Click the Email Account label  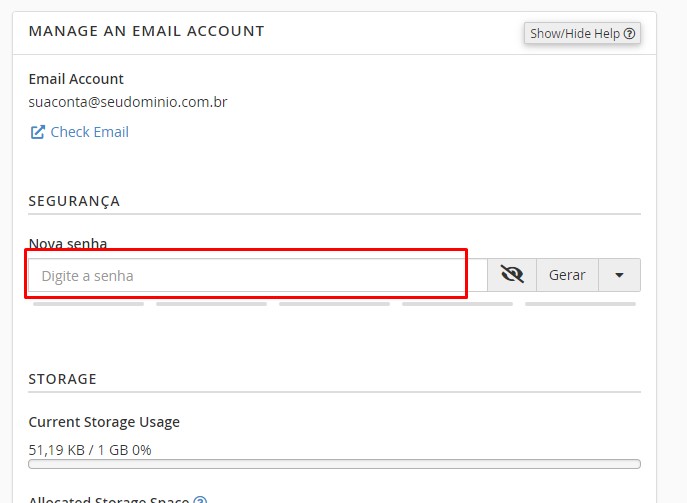click(76, 79)
